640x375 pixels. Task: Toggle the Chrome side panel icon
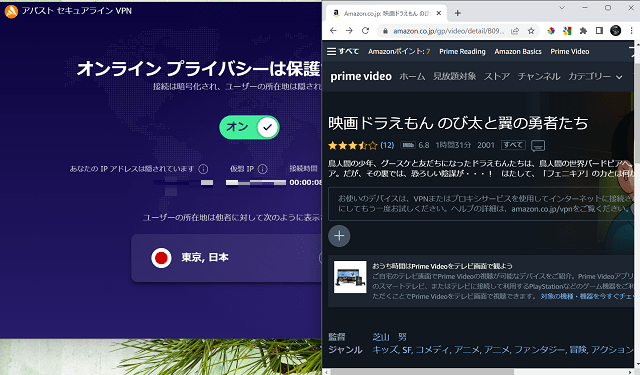pyautogui.click(x=599, y=31)
